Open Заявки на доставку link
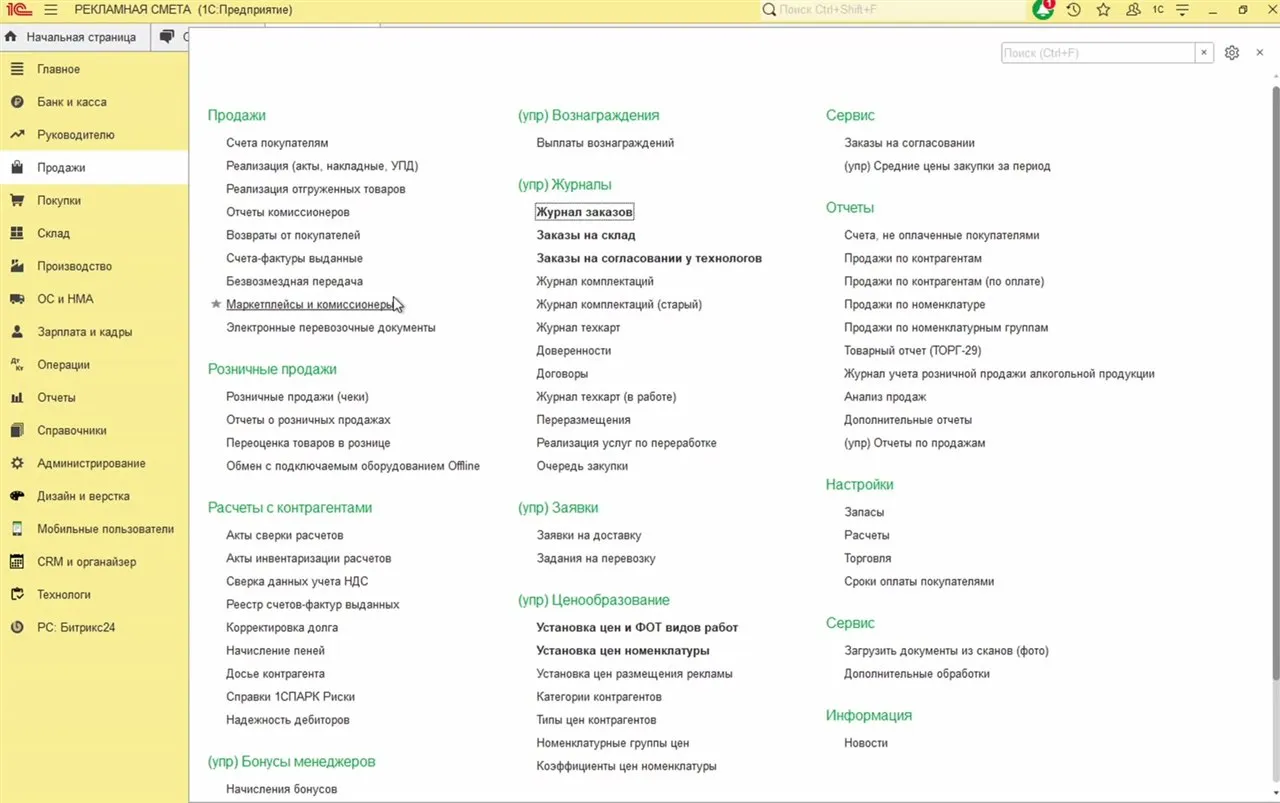The width and height of the screenshot is (1280, 803). click(589, 535)
